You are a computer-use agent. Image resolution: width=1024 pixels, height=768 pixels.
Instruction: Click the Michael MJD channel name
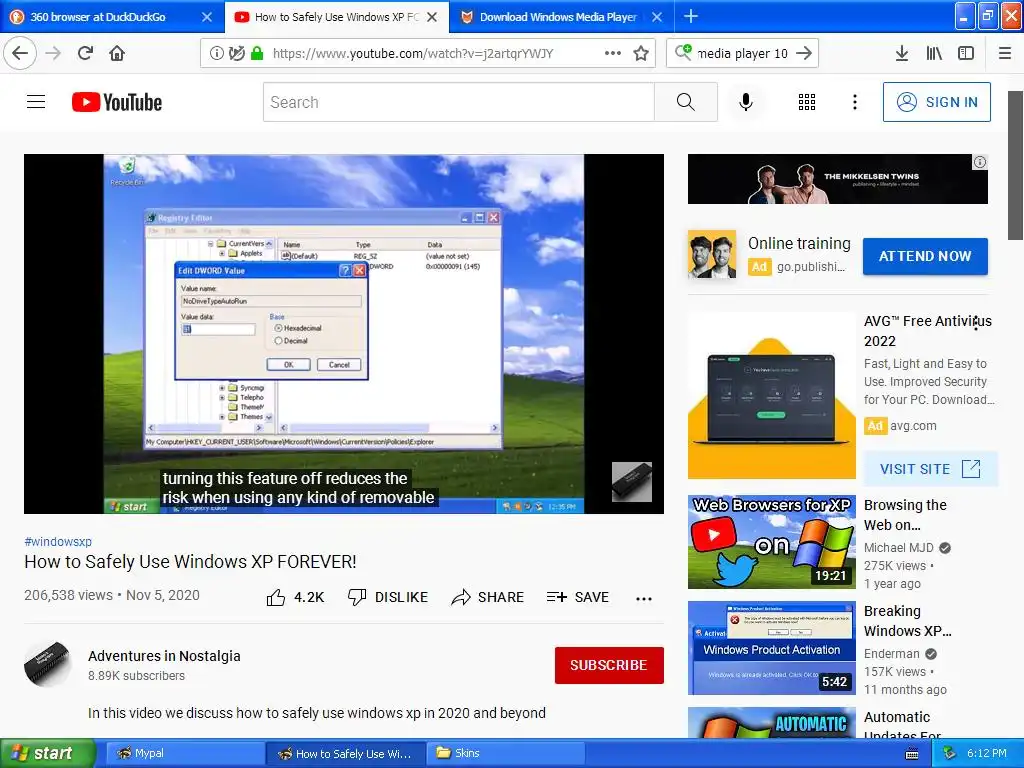pyautogui.click(x=899, y=547)
